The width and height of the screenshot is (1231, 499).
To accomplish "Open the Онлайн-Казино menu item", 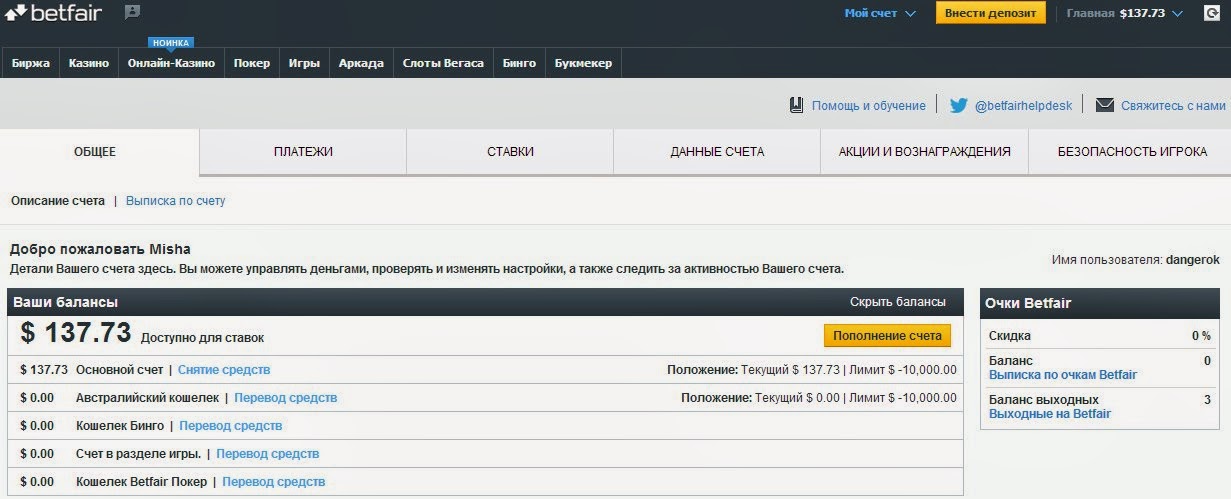I will (171, 63).
